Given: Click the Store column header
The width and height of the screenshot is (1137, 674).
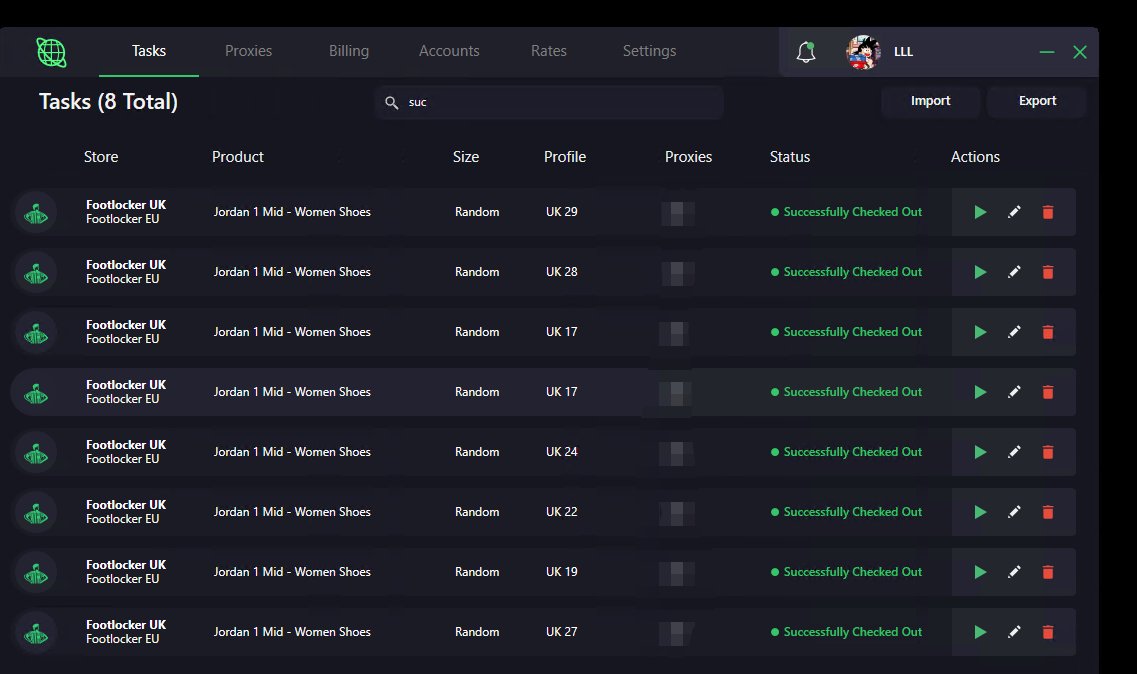Looking at the screenshot, I should tap(101, 157).
